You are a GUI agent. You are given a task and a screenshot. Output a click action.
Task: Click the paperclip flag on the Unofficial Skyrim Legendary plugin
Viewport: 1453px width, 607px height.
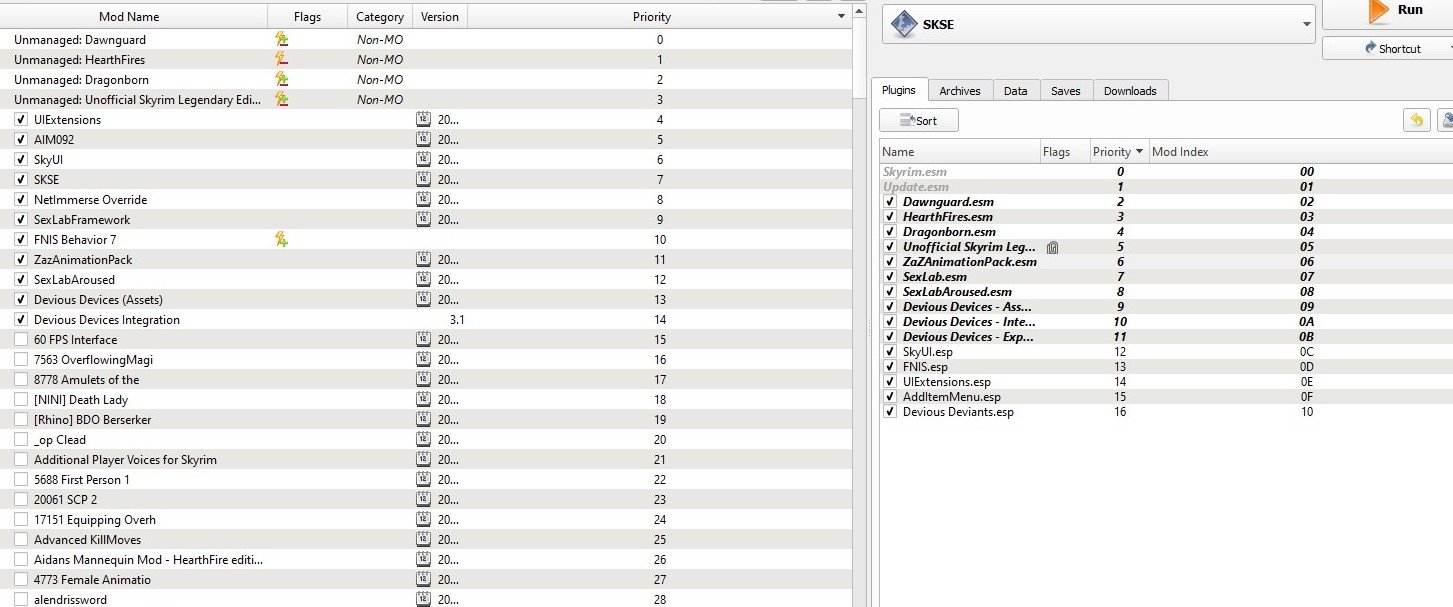click(x=1052, y=247)
